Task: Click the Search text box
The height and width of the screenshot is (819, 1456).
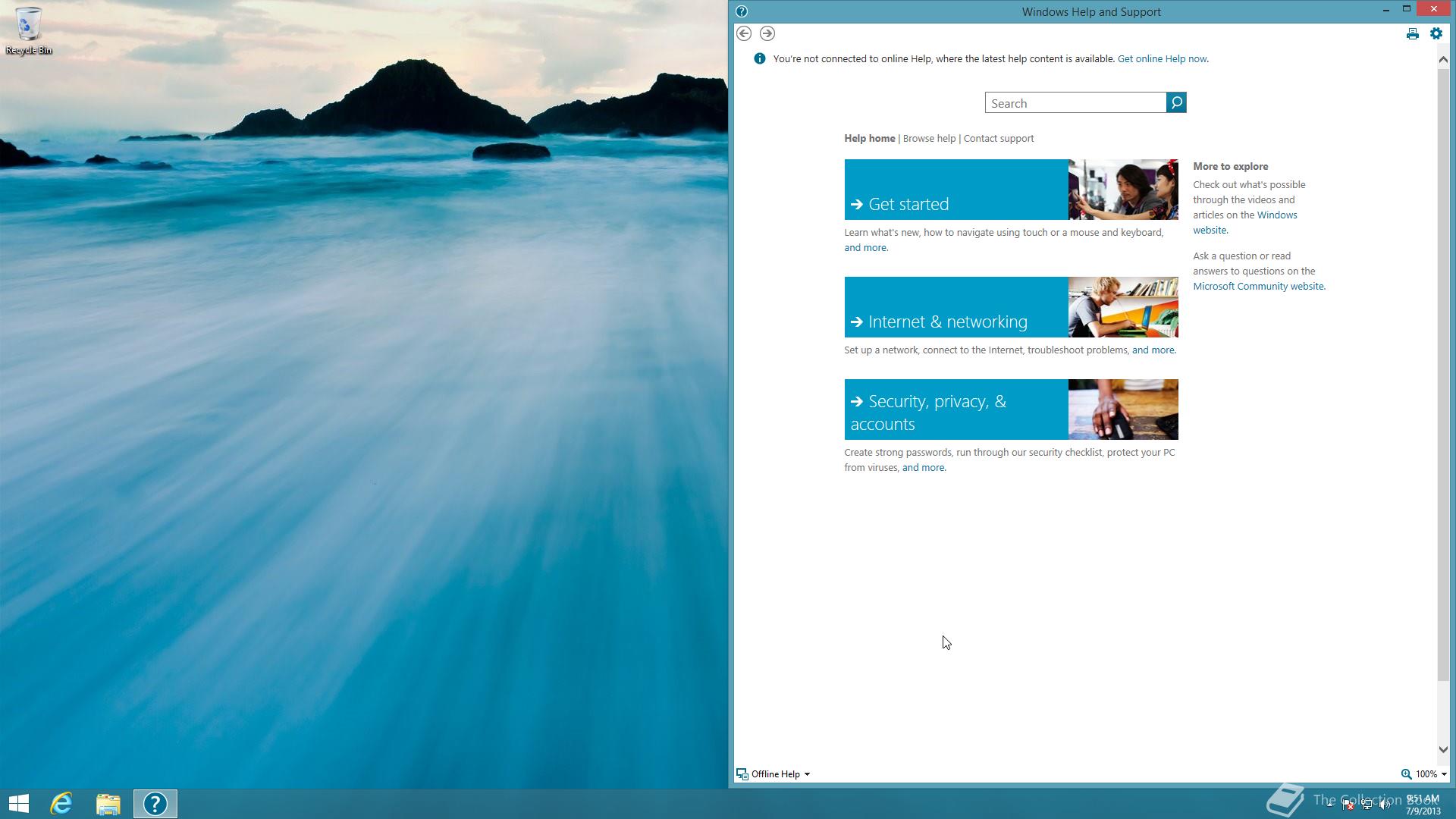Action: [1075, 102]
